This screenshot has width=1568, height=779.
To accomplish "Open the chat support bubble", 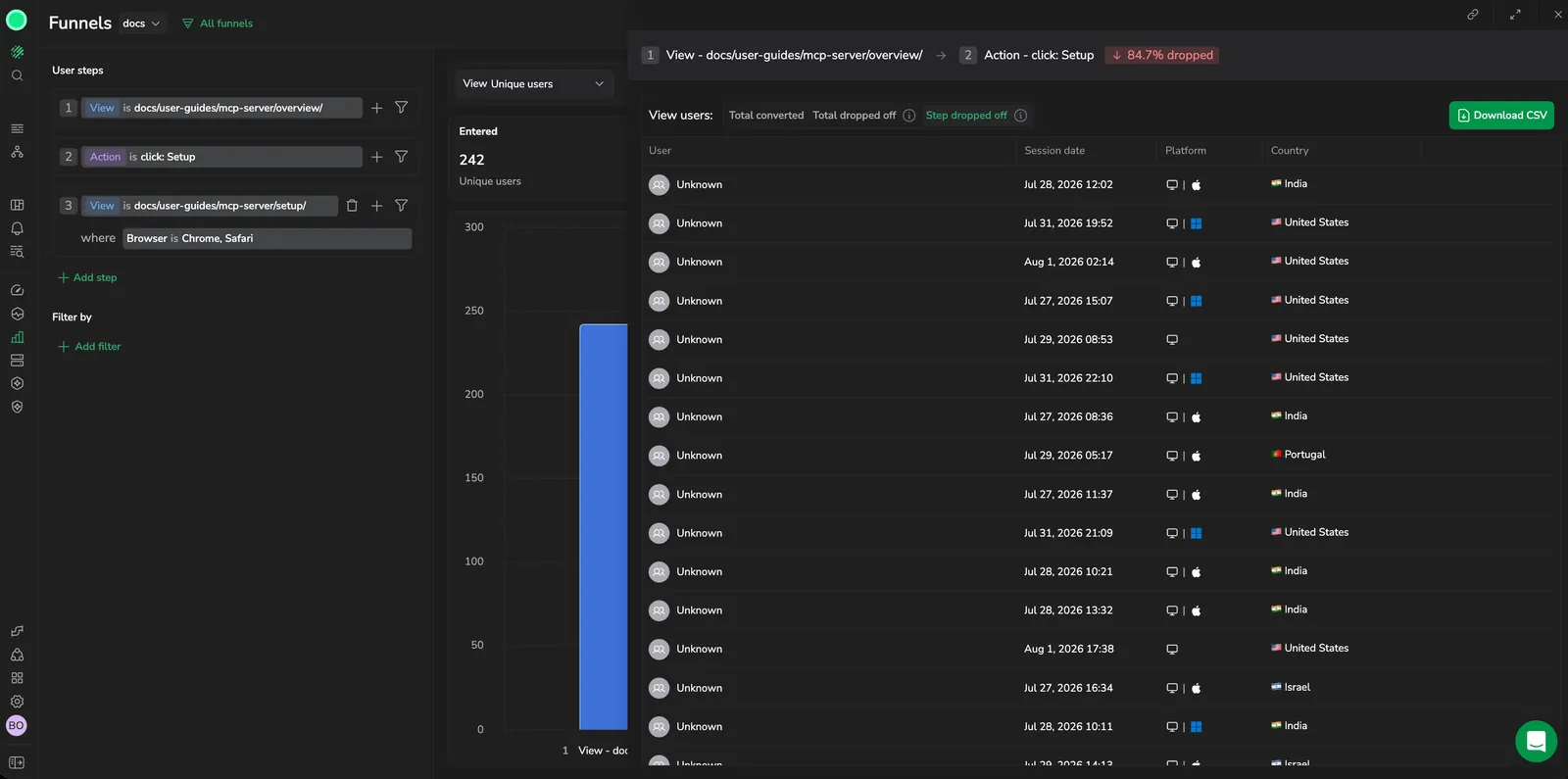I will click(1536, 741).
